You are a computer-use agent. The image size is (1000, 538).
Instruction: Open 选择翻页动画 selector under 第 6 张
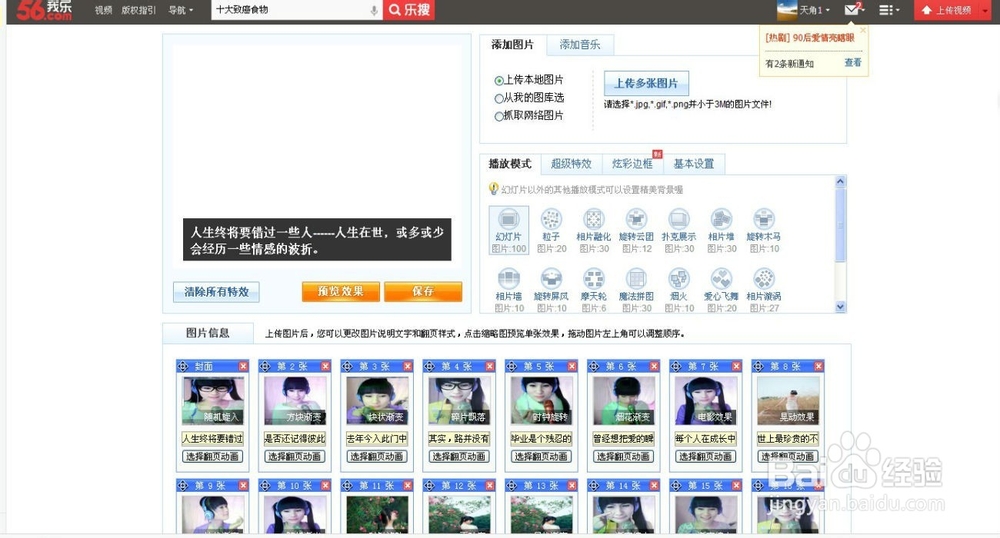click(624, 456)
